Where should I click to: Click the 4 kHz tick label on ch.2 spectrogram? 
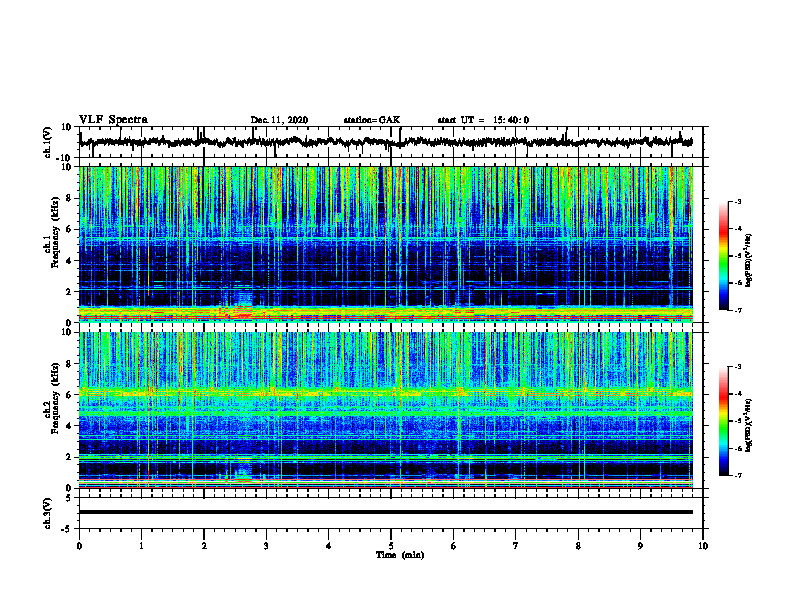[x=69, y=426]
